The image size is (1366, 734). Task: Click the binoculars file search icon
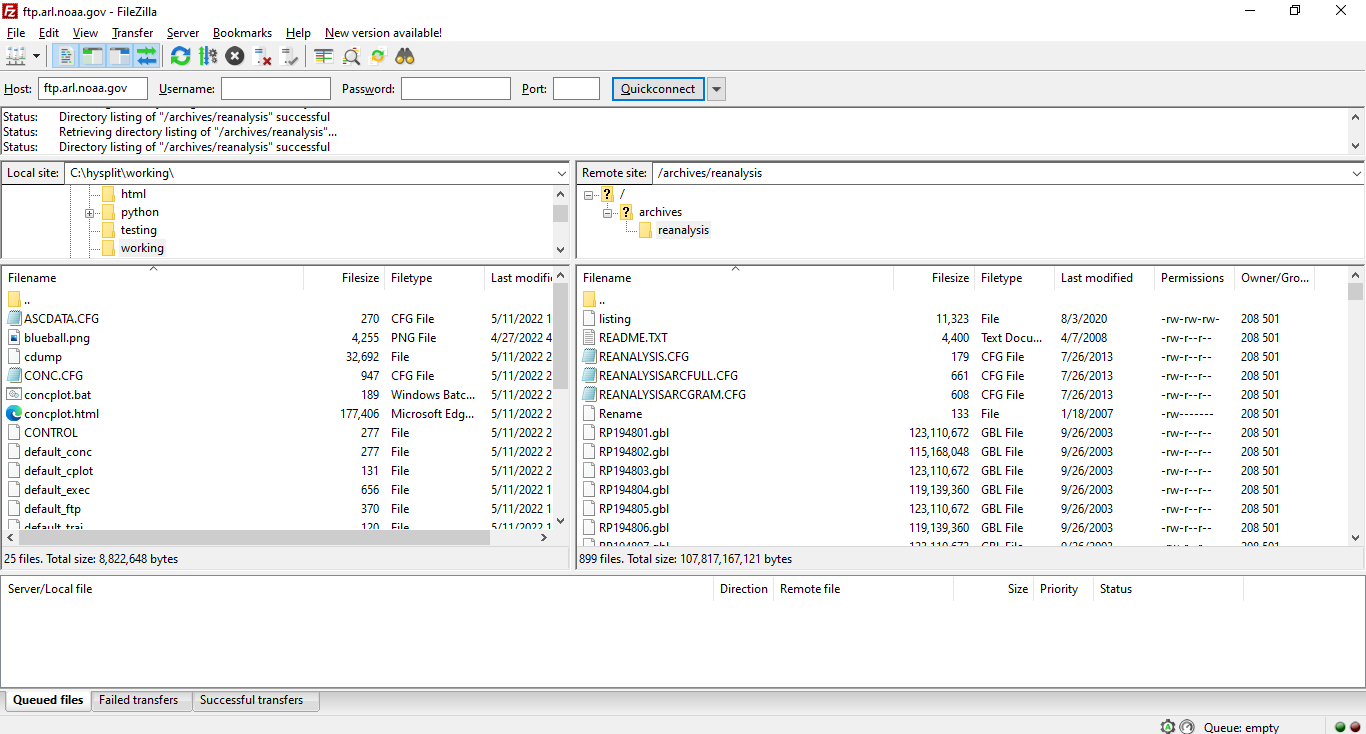pyautogui.click(x=405, y=56)
